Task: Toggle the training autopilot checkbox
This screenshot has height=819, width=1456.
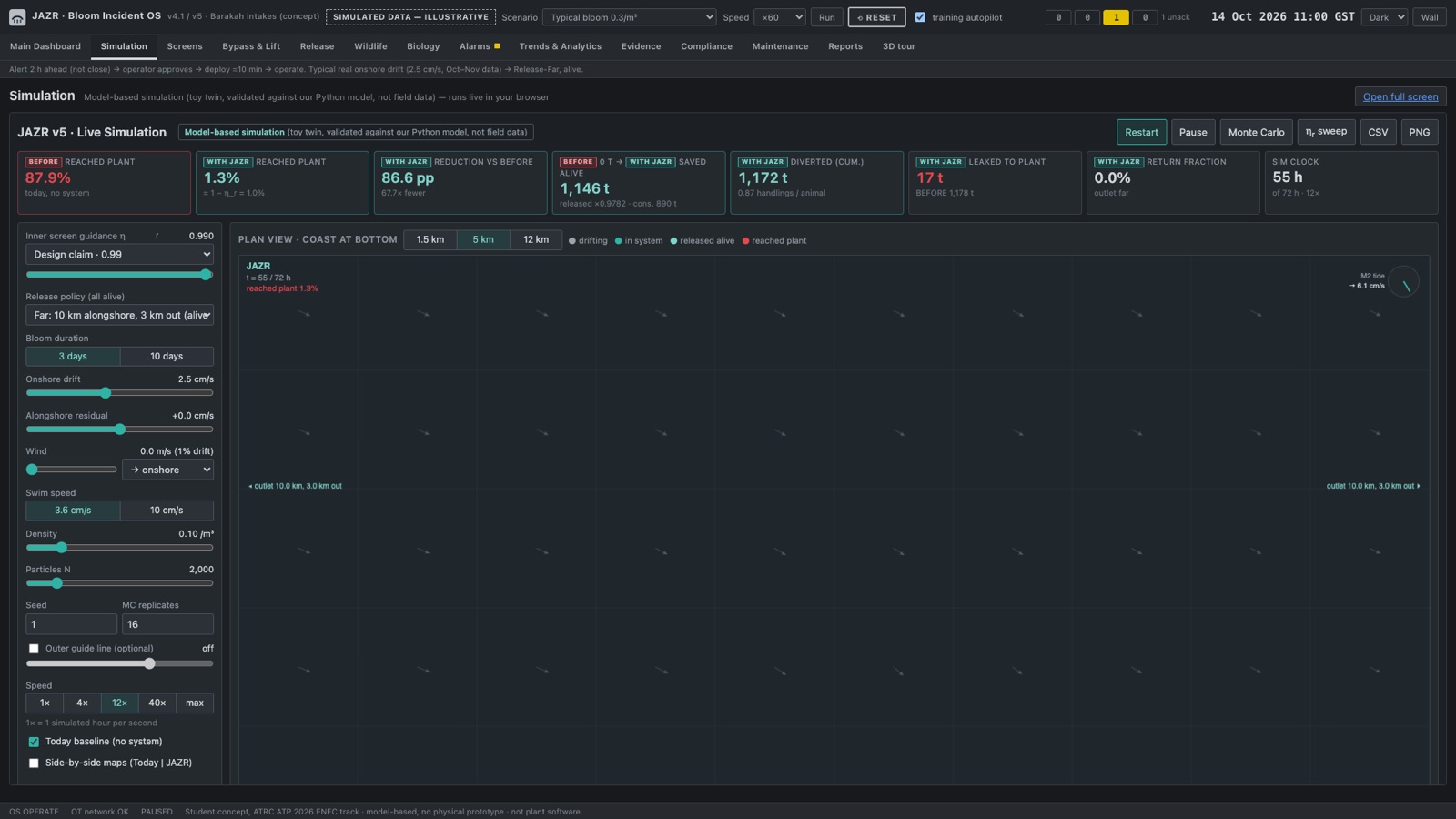Action: pyautogui.click(x=920, y=17)
